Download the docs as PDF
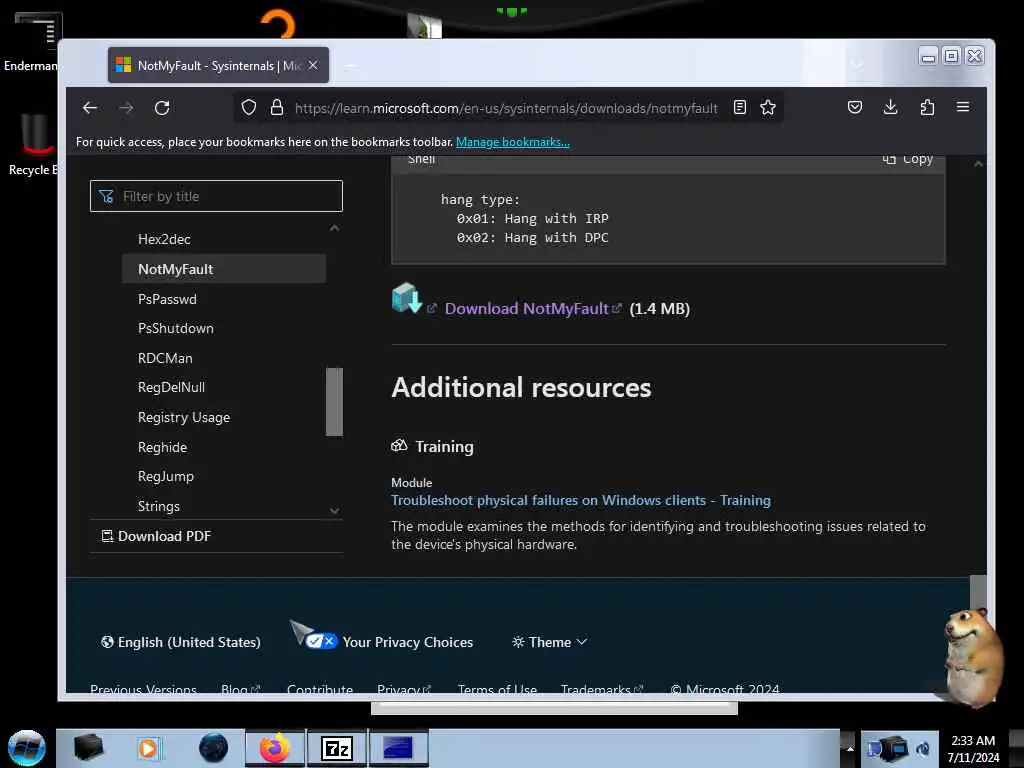This screenshot has height=768, width=1024. 157,536
